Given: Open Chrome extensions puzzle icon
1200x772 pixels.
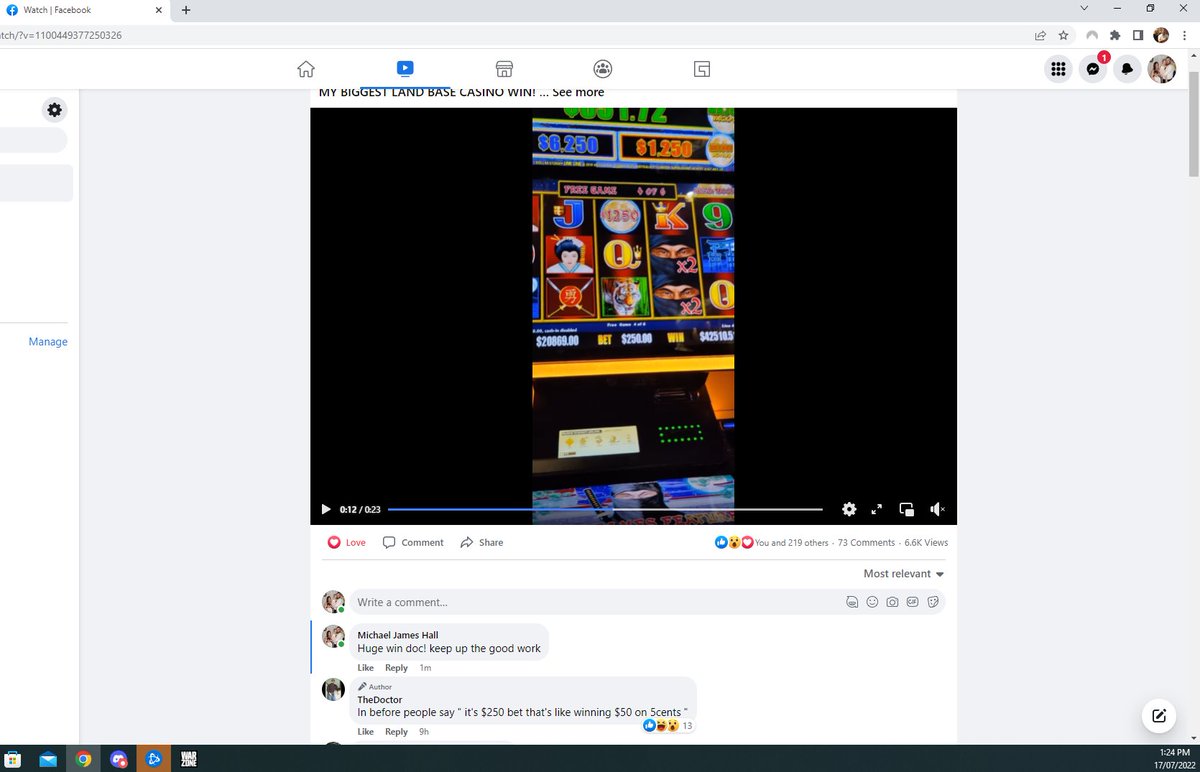Looking at the screenshot, I should pos(1114,35).
